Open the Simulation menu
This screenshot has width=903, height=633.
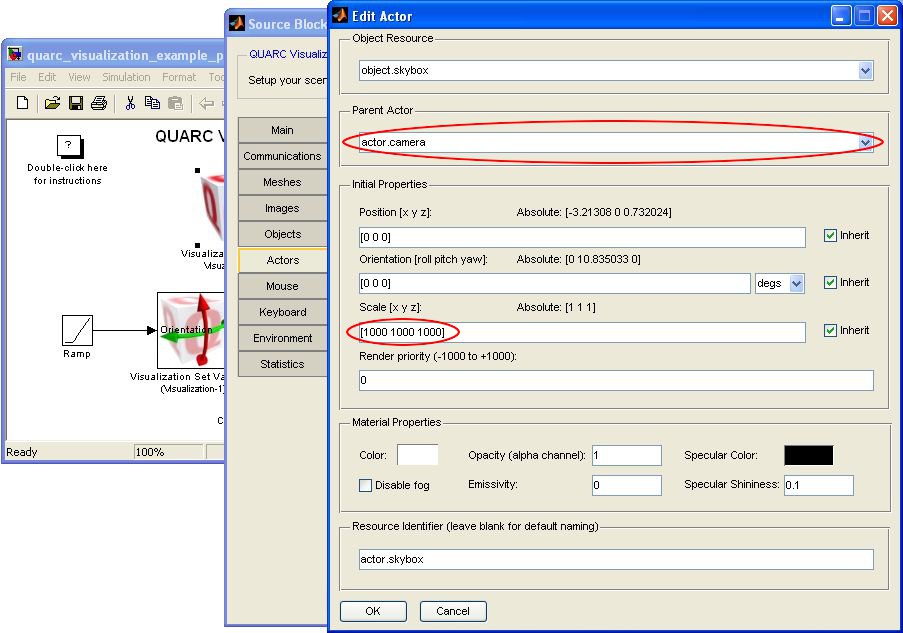(126, 77)
